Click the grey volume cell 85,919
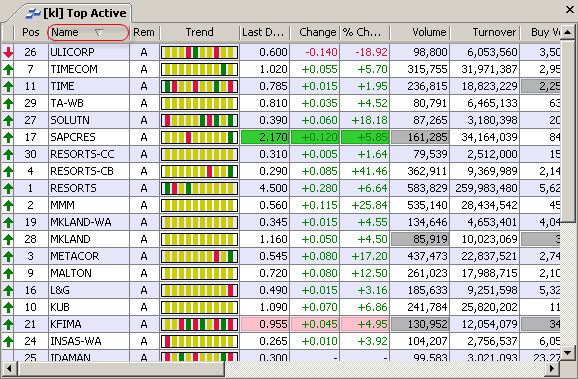Viewport: 578px width, 379px height. [419, 239]
